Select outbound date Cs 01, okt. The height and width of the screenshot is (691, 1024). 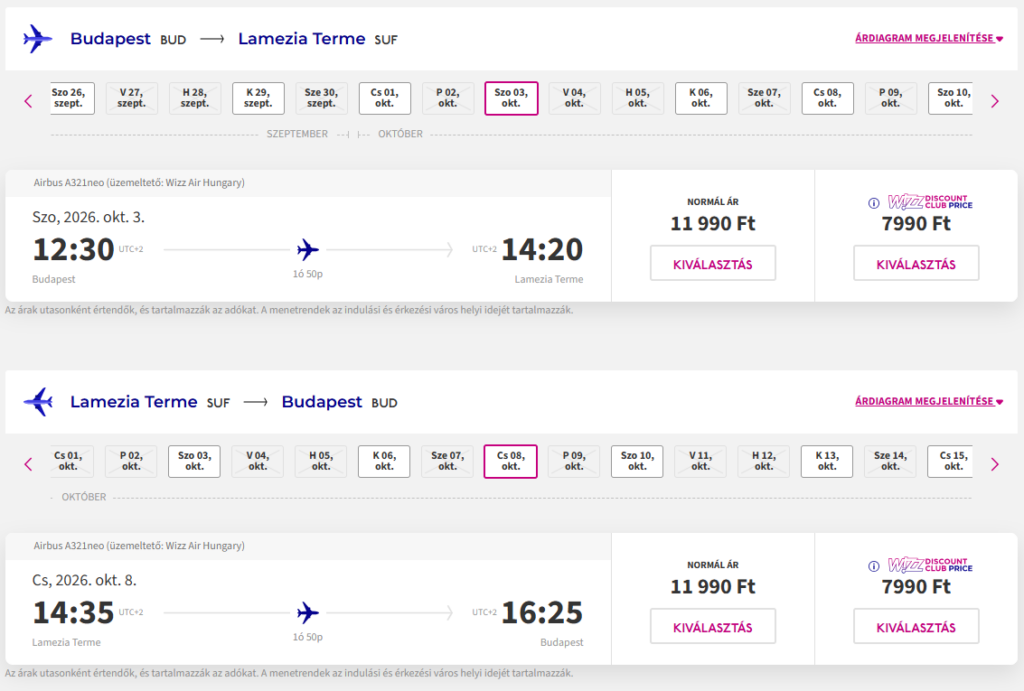(x=385, y=98)
